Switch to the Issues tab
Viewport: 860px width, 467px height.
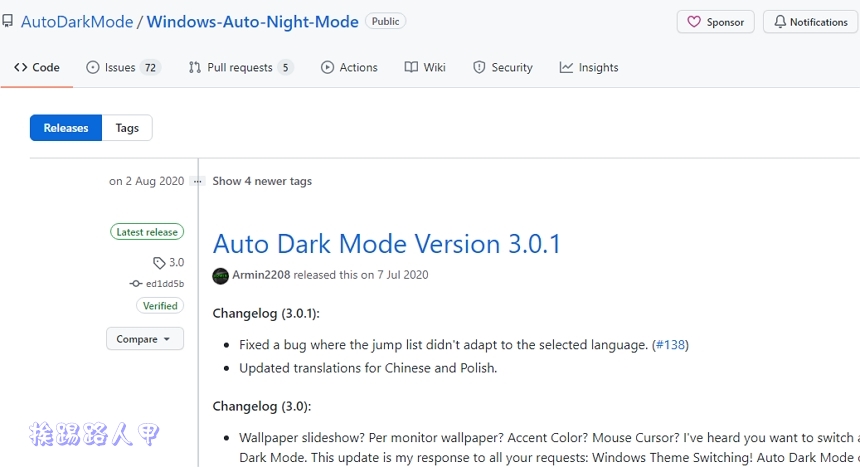123,67
